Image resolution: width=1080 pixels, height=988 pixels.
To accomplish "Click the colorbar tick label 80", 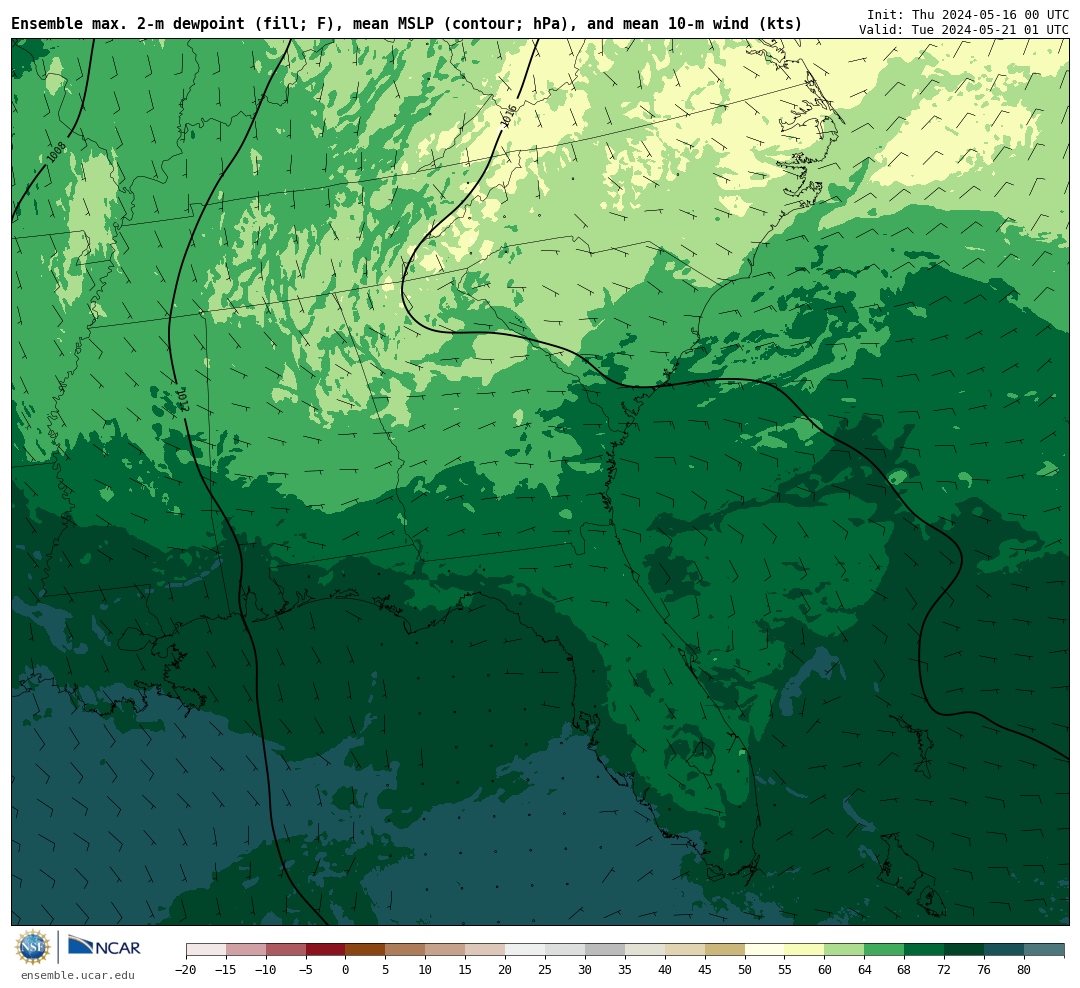I will coord(1024,969).
